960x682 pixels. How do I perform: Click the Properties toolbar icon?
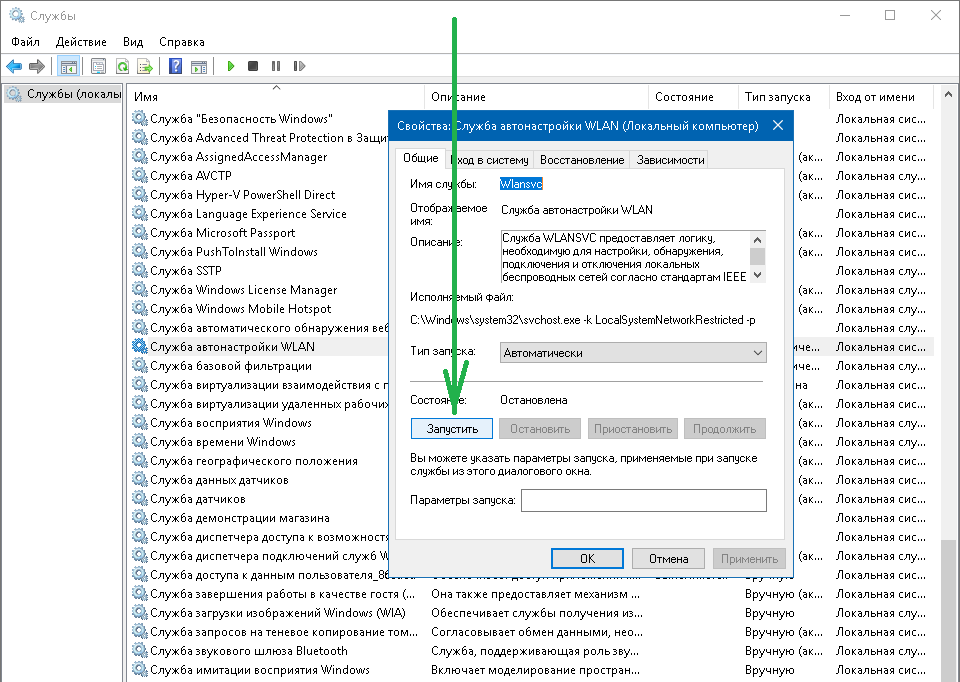click(x=98, y=66)
